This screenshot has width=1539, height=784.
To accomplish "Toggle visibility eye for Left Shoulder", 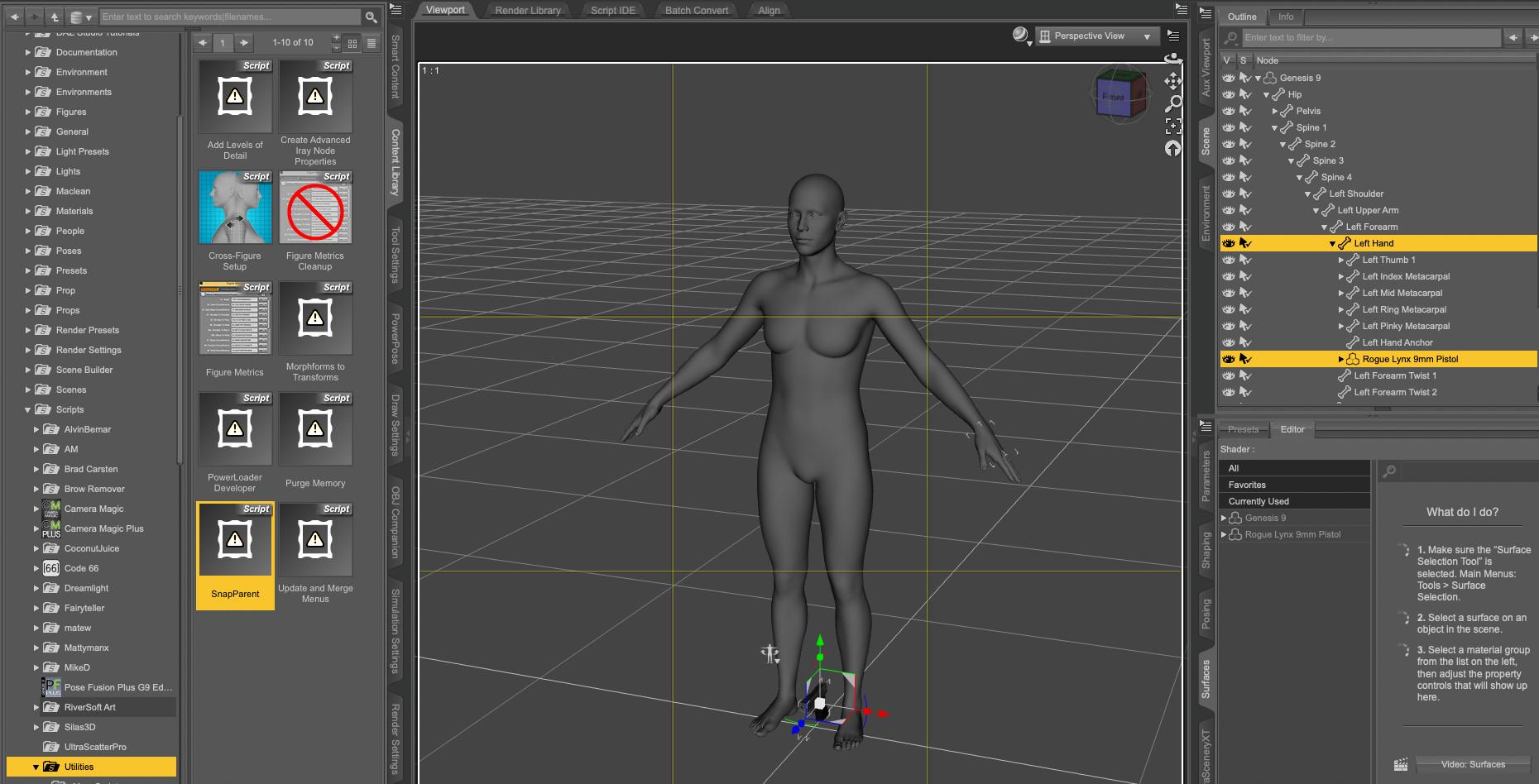I will [1229, 194].
